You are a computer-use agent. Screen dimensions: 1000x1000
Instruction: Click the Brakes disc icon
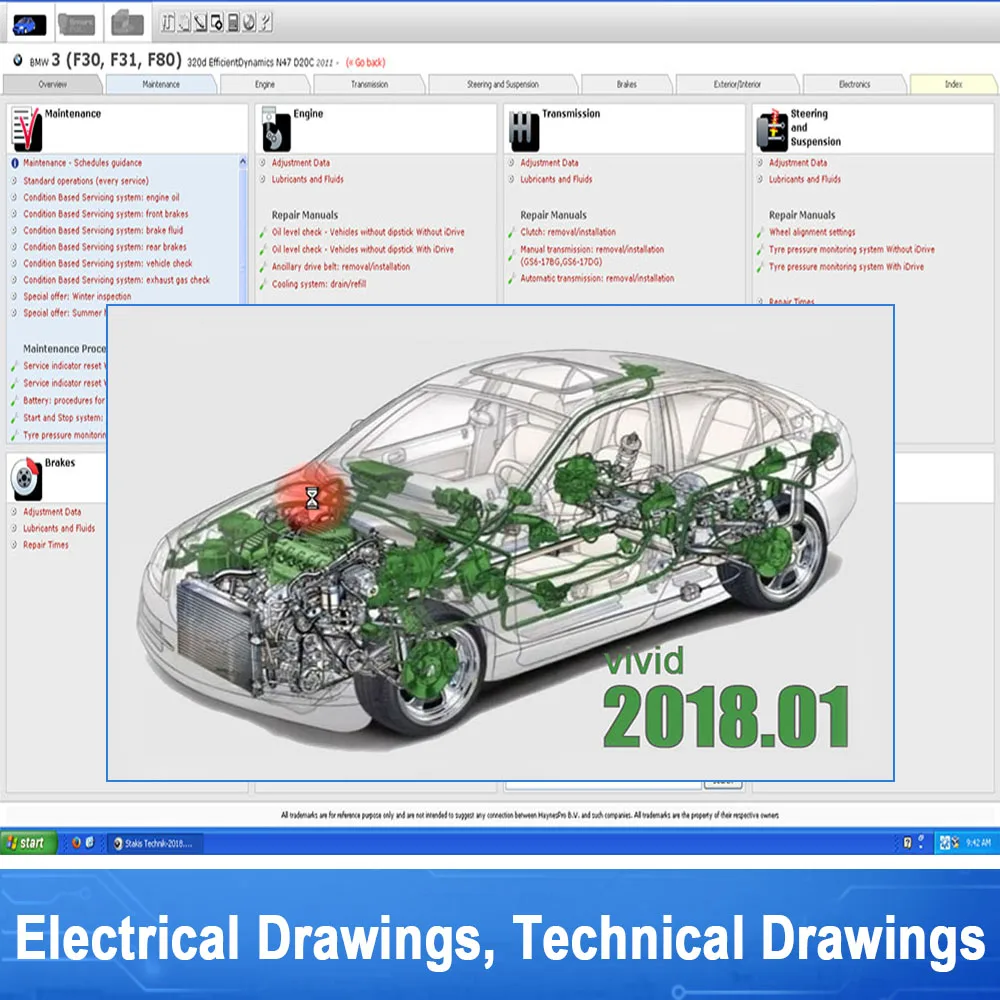26,479
